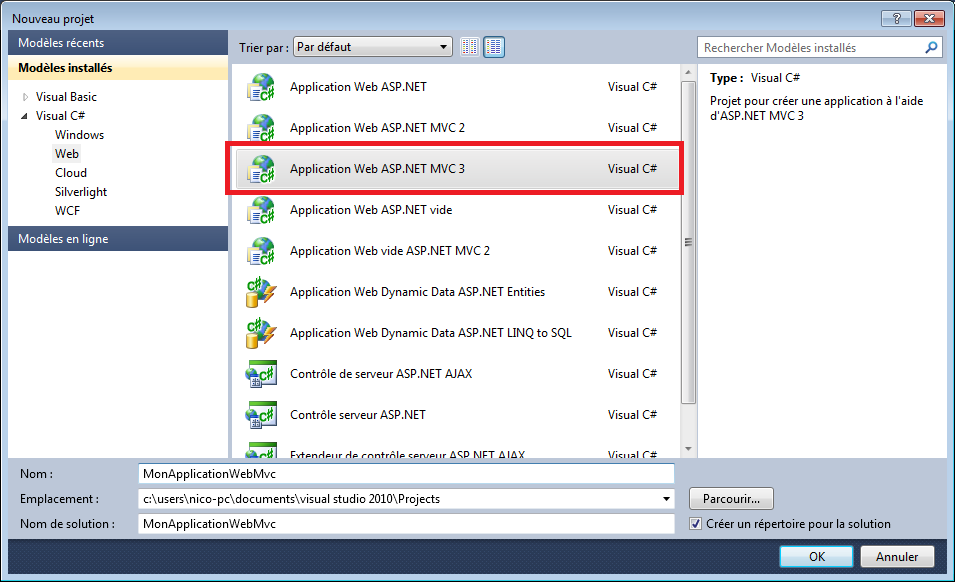This screenshot has width=955, height=582.
Task: Switch to small icons view
Action: click(x=470, y=47)
